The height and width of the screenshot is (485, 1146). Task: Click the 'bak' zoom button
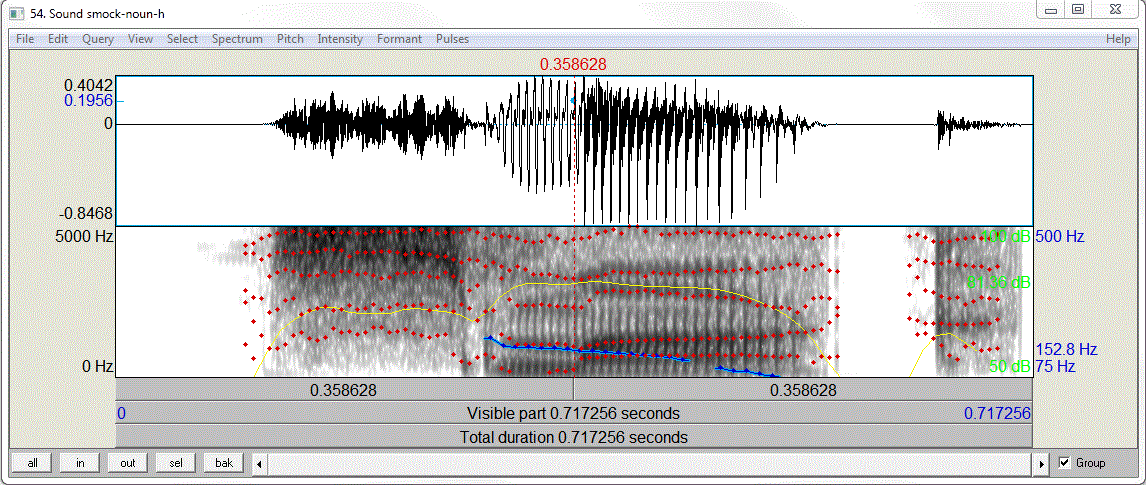[224, 463]
